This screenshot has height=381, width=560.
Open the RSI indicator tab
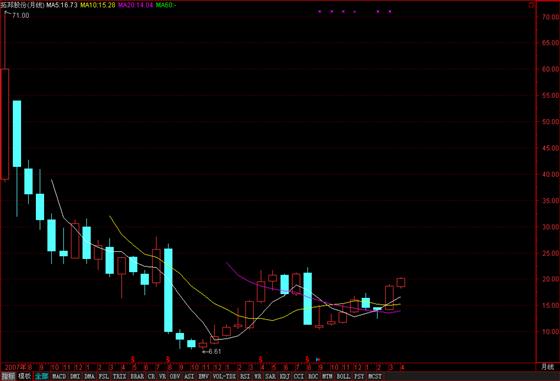pos(245,376)
